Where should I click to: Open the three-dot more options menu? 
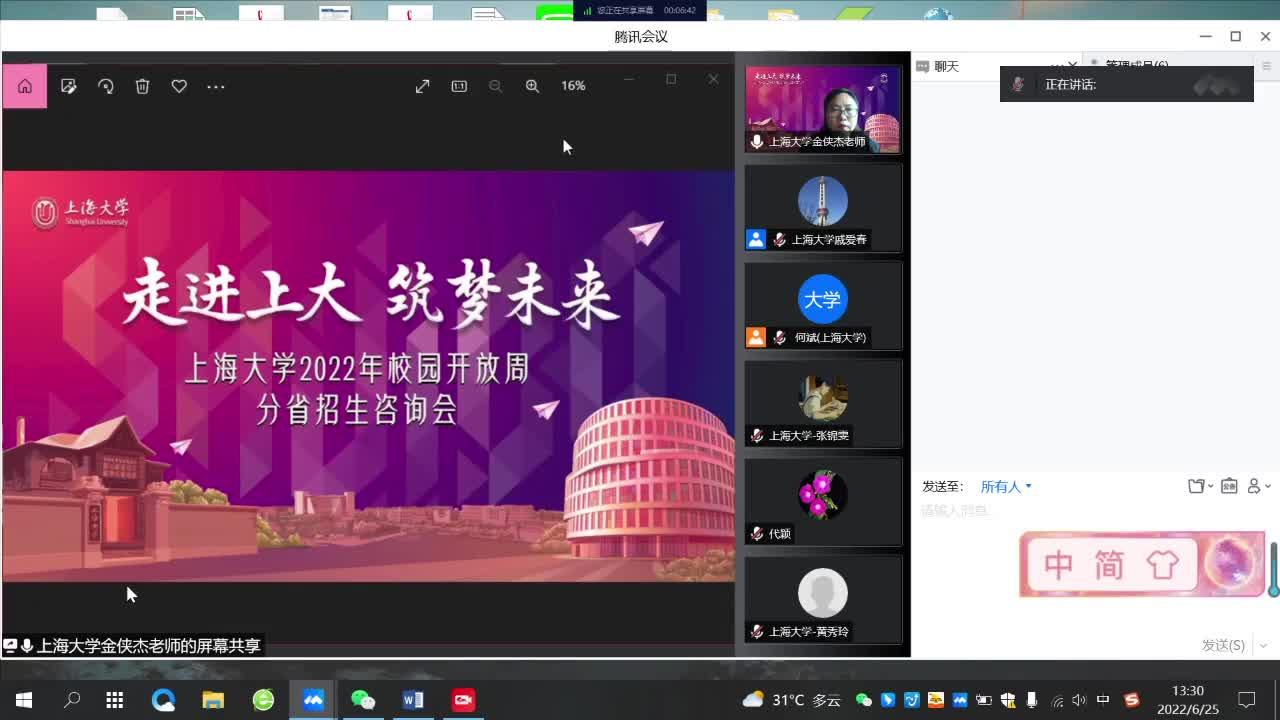[x=216, y=87]
